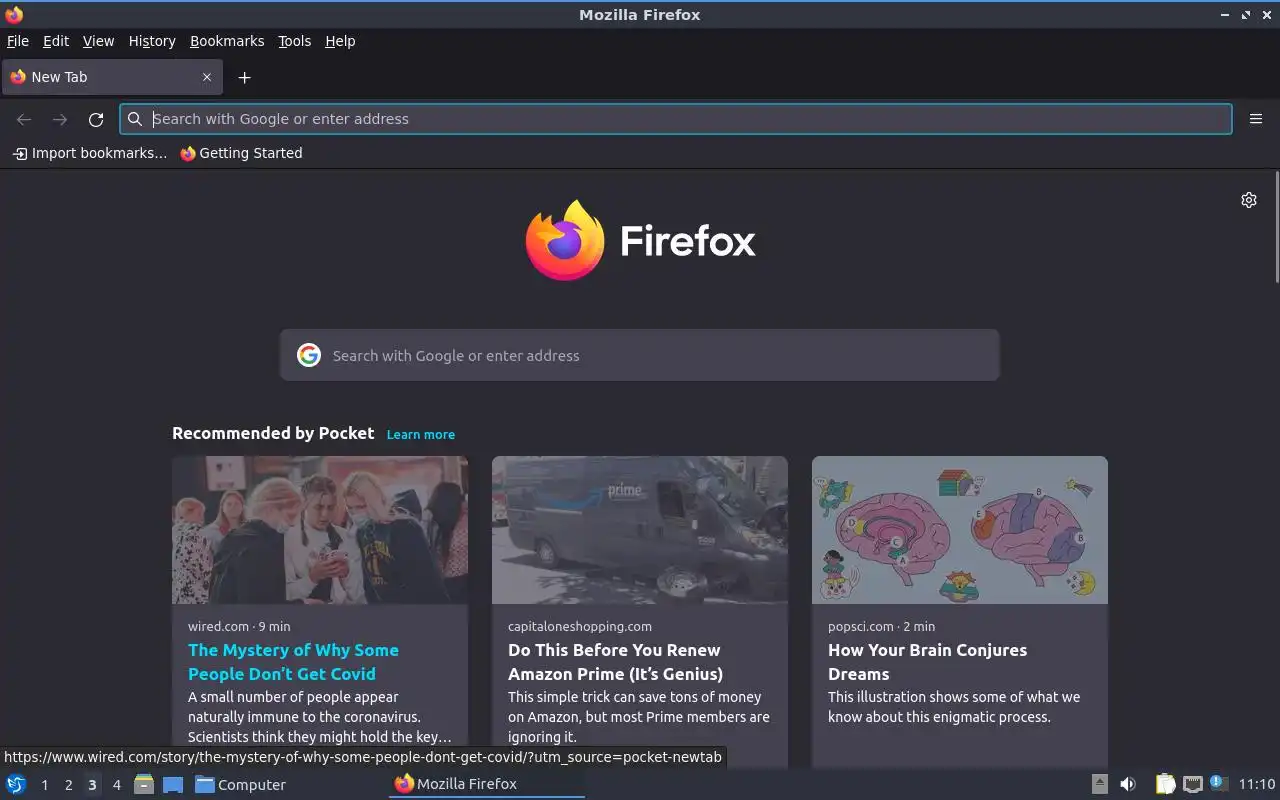Click the Amazon Prime van thumbnail
1280x800 pixels.
(x=640, y=530)
